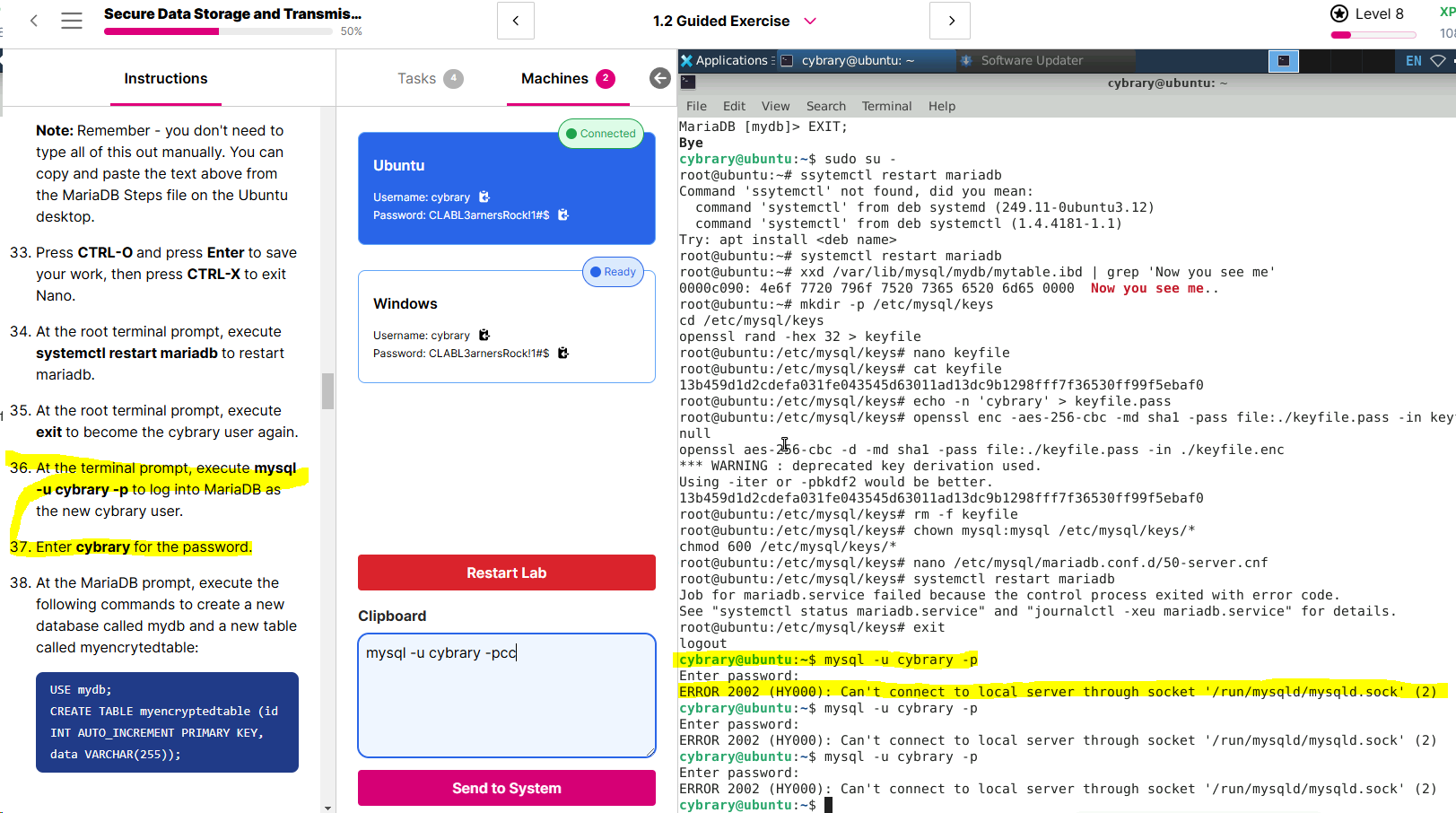The width and height of the screenshot is (1456, 813).
Task: Click the course progress bar at 50%
Action: pyautogui.click(x=218, y=31)
